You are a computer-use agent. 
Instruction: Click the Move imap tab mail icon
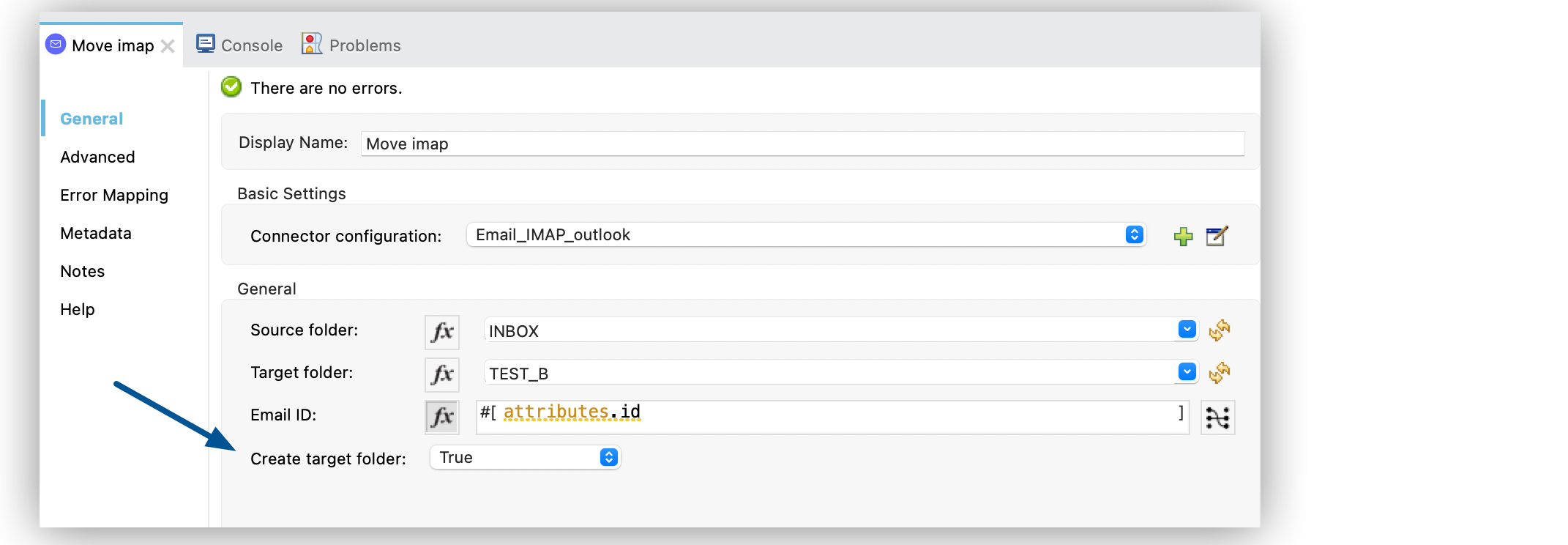tap(56, 45)
